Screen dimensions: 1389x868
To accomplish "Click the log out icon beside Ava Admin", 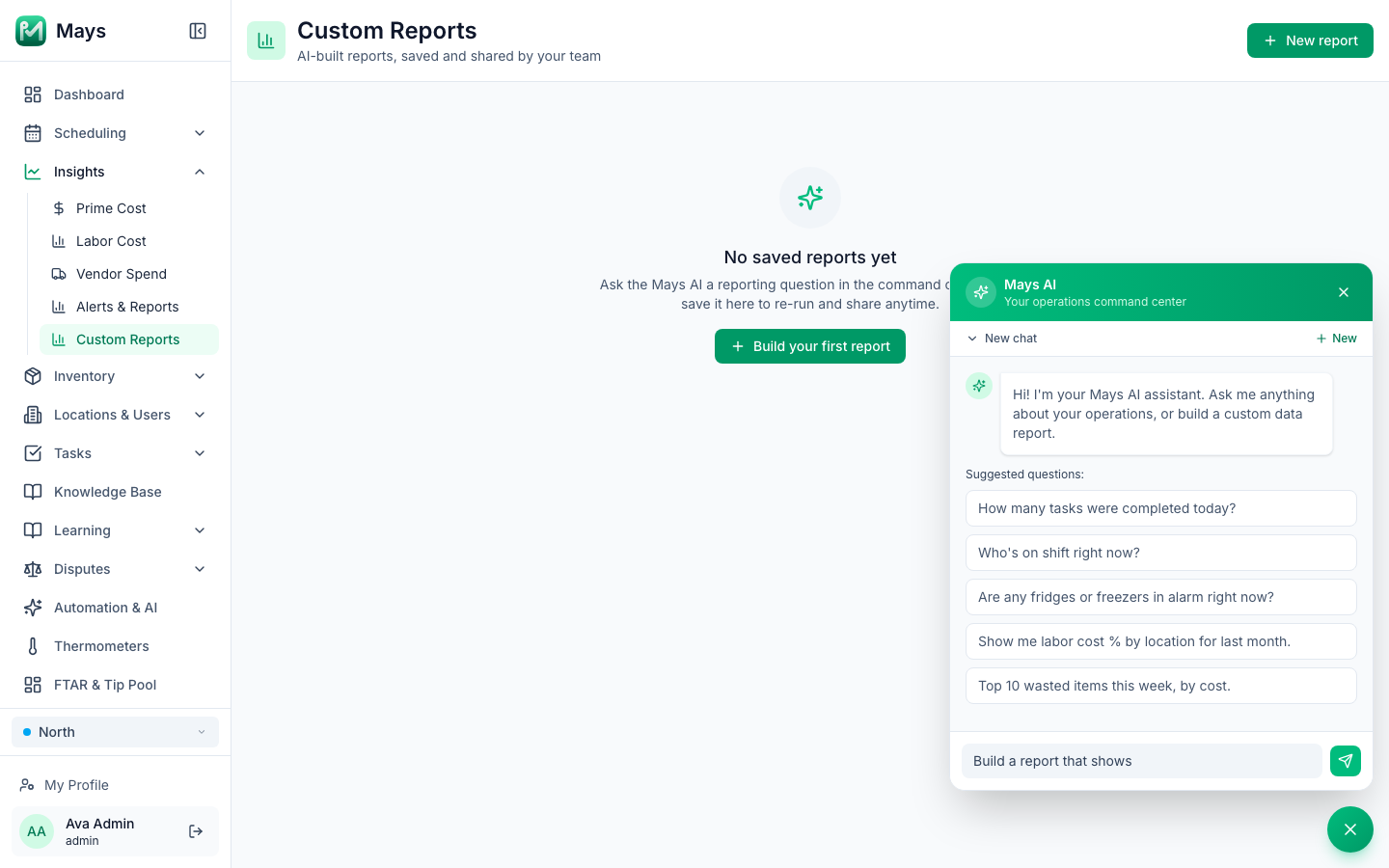I will tap(196, 831).
